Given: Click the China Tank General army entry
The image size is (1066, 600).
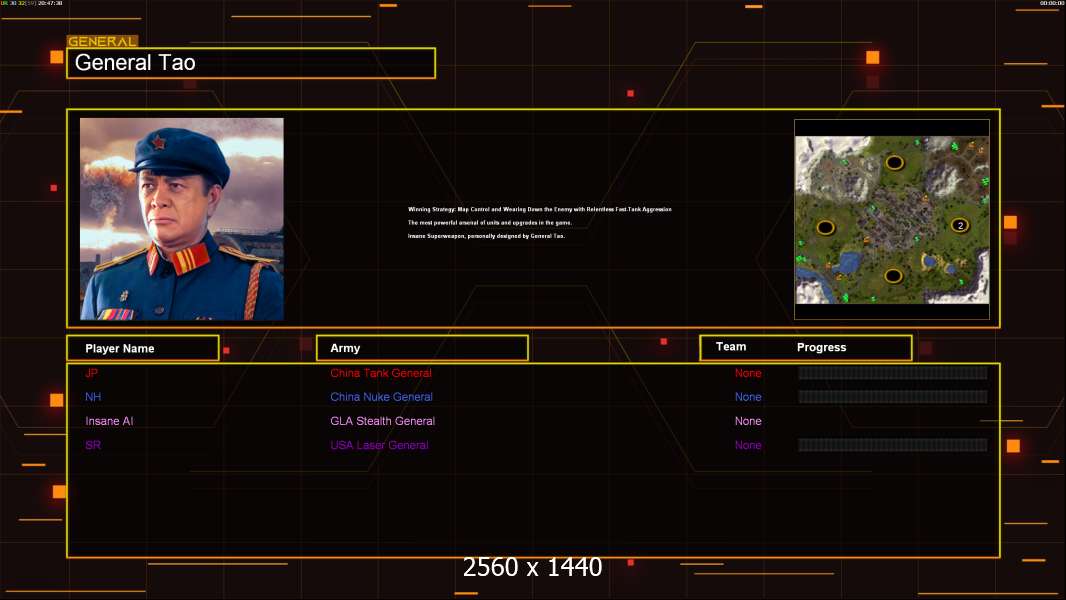Looking at the screenshot, I should (x=381, y=373).
